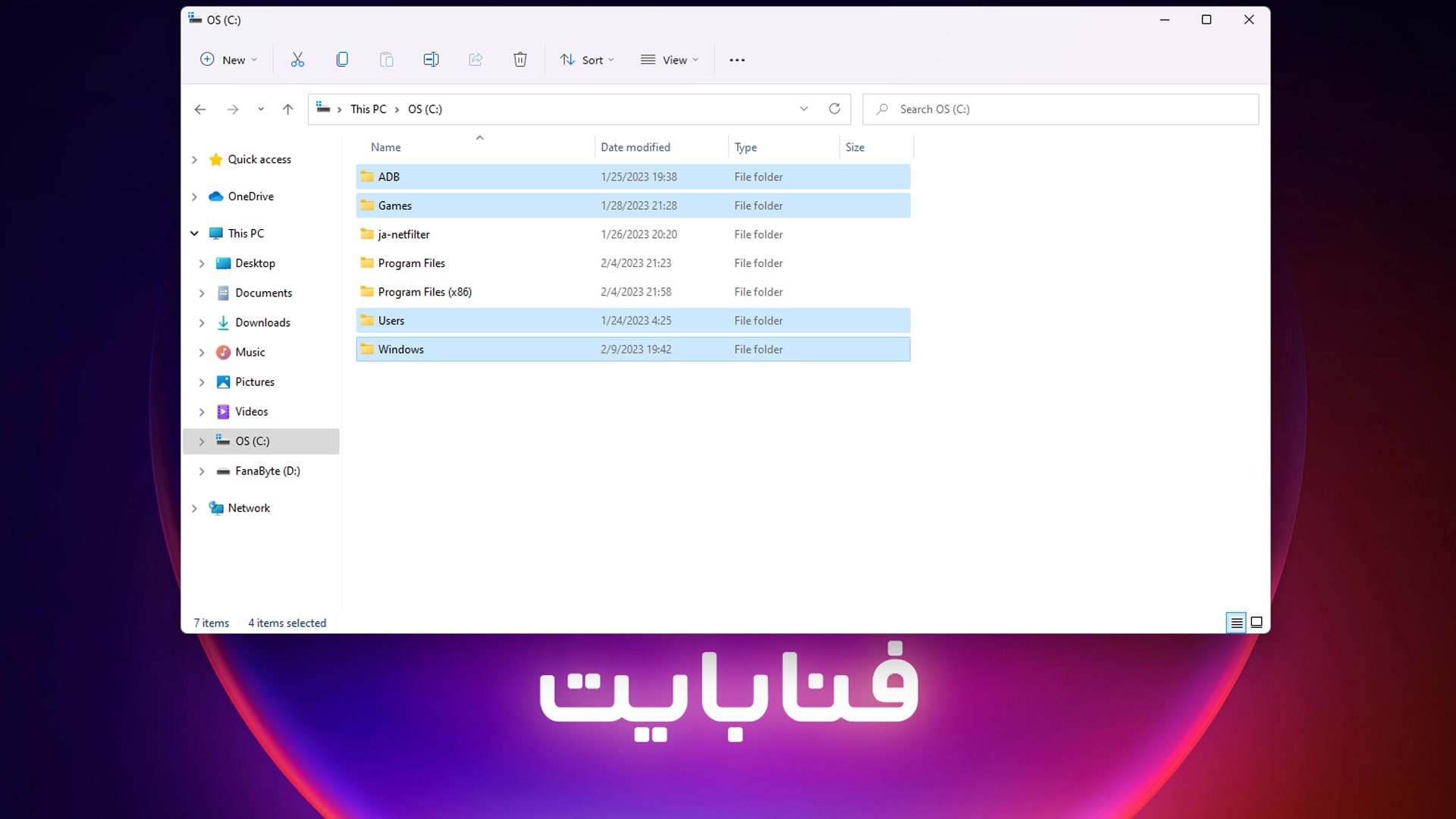Screen dimensions: 1456x819
Task: Expand the Downloads tree node
Action: click(202, 322)
